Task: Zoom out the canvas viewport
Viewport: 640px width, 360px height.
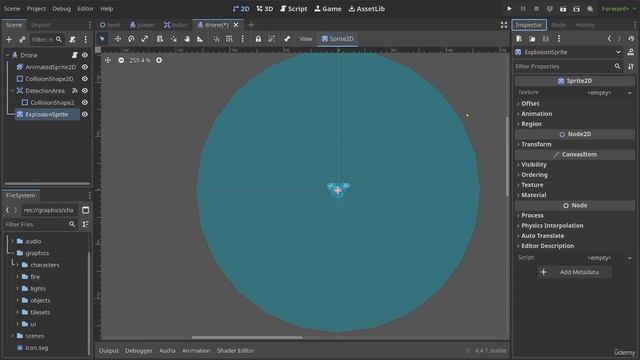Action: click(x=121, y=60)
